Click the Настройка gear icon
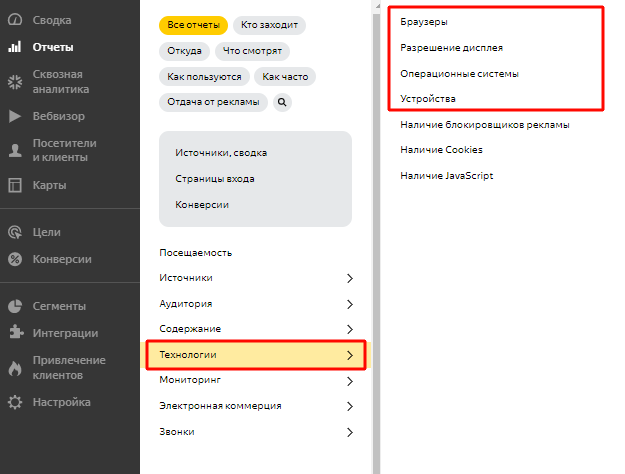 pyautogui.click(x=15, y=402)
